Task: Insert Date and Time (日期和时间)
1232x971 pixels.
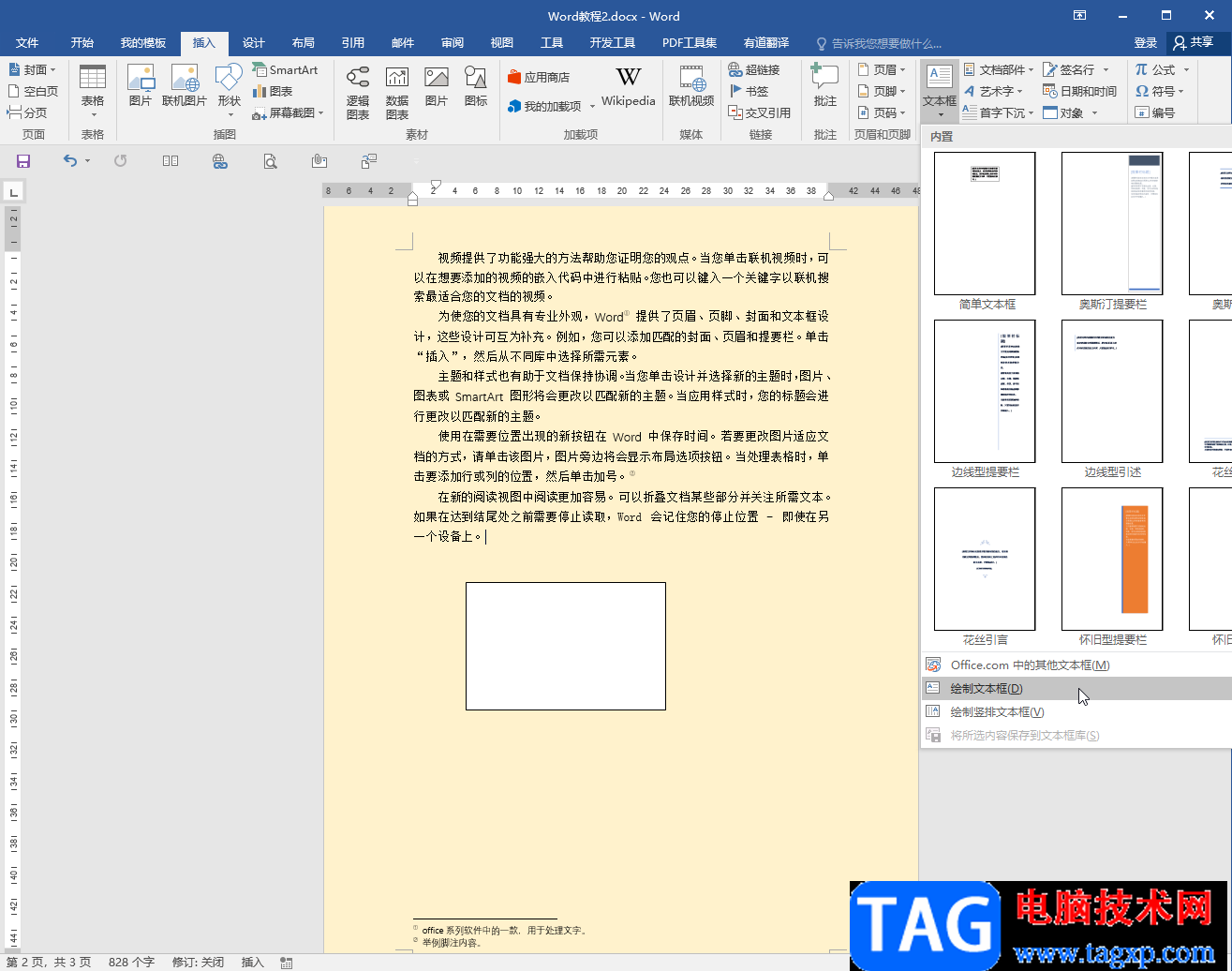Action: point(1080,91)
